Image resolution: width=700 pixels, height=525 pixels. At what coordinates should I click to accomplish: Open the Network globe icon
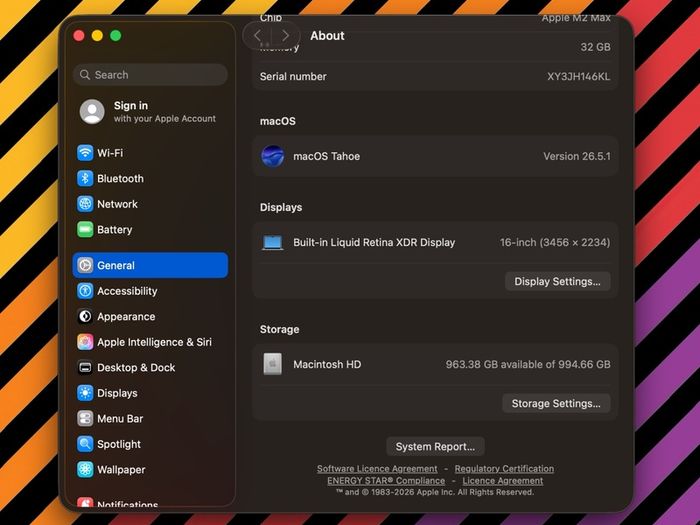point(85,204)
